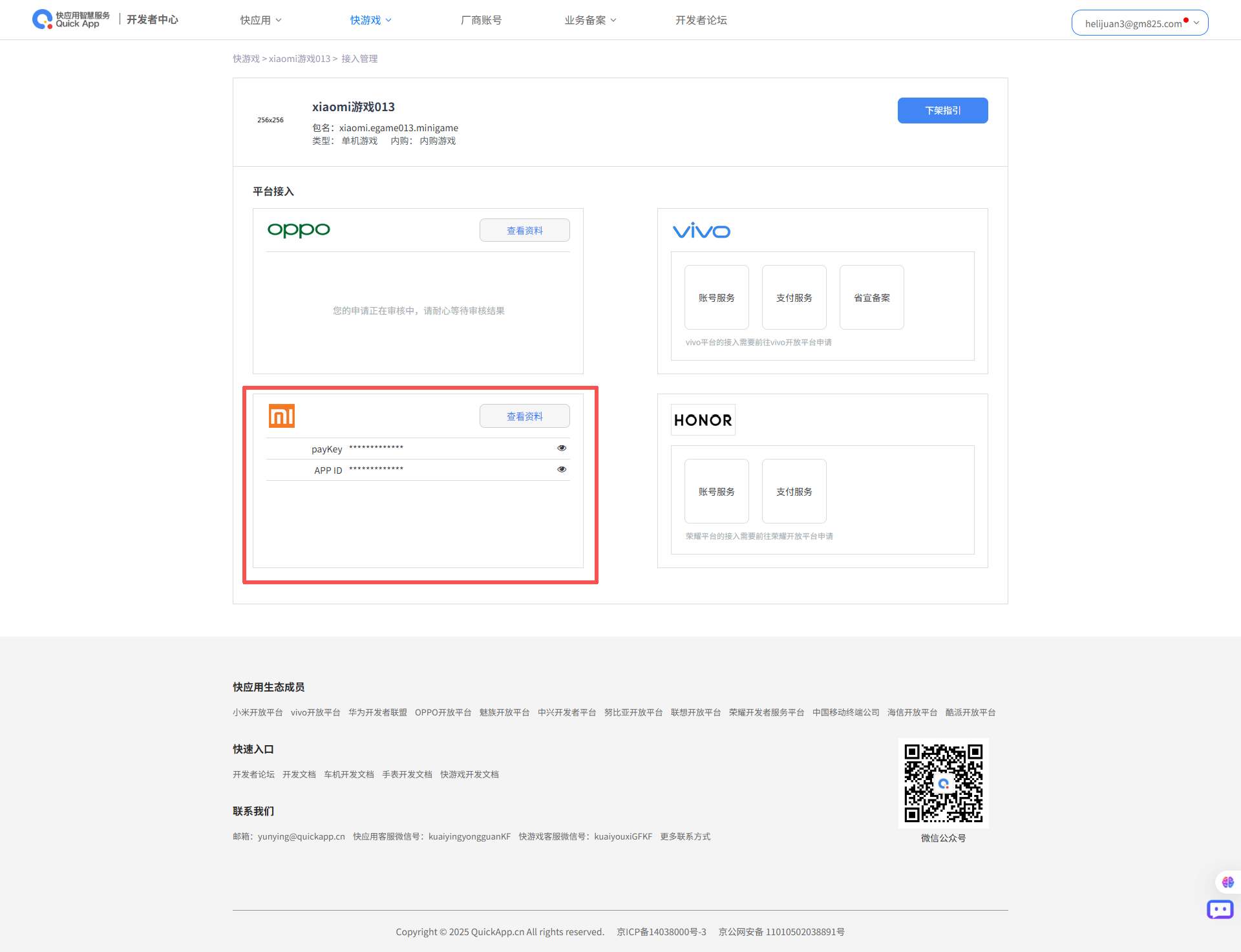Screen dimensions: 1241x952
Task: Click the WeChat QR code image
Action: (943, 783)
